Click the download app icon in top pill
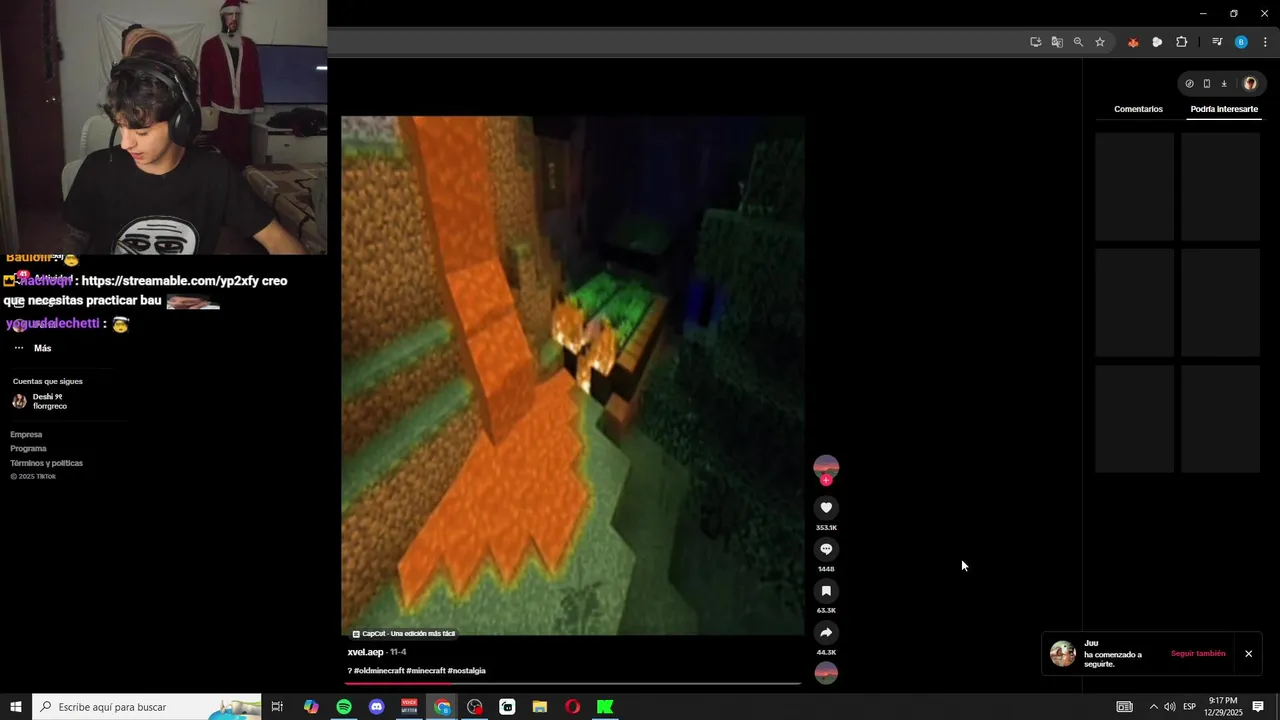This screenshot has height=720, width=1280. pos(1224,84)
